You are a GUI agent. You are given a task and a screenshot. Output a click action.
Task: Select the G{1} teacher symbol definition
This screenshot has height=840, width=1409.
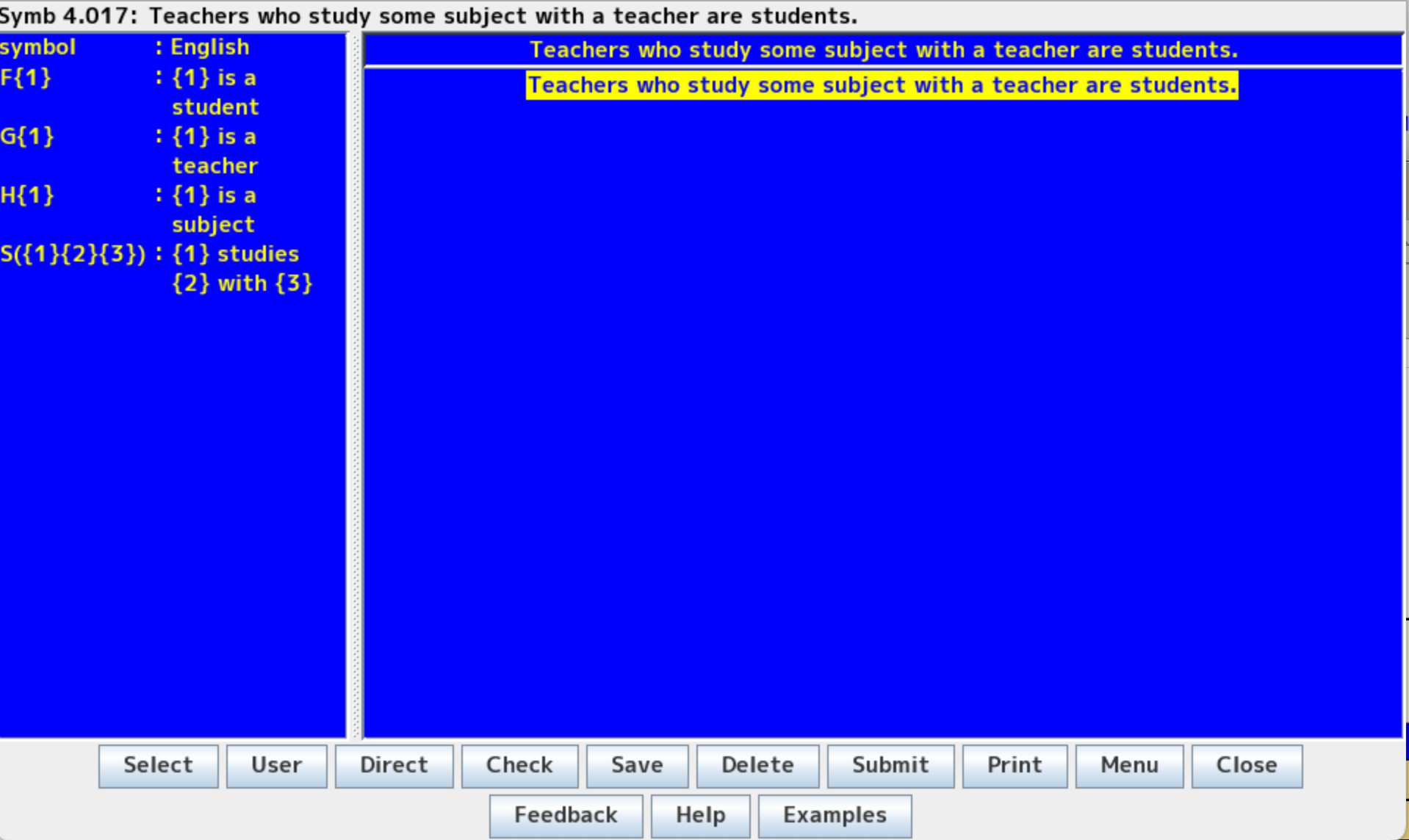point(132,151)
